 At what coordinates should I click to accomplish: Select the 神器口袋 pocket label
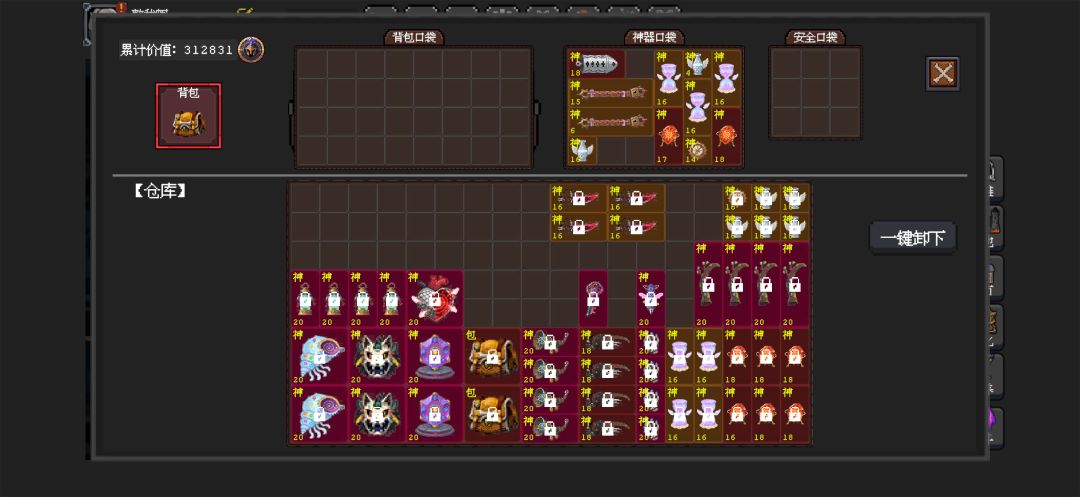pos(654,37)
